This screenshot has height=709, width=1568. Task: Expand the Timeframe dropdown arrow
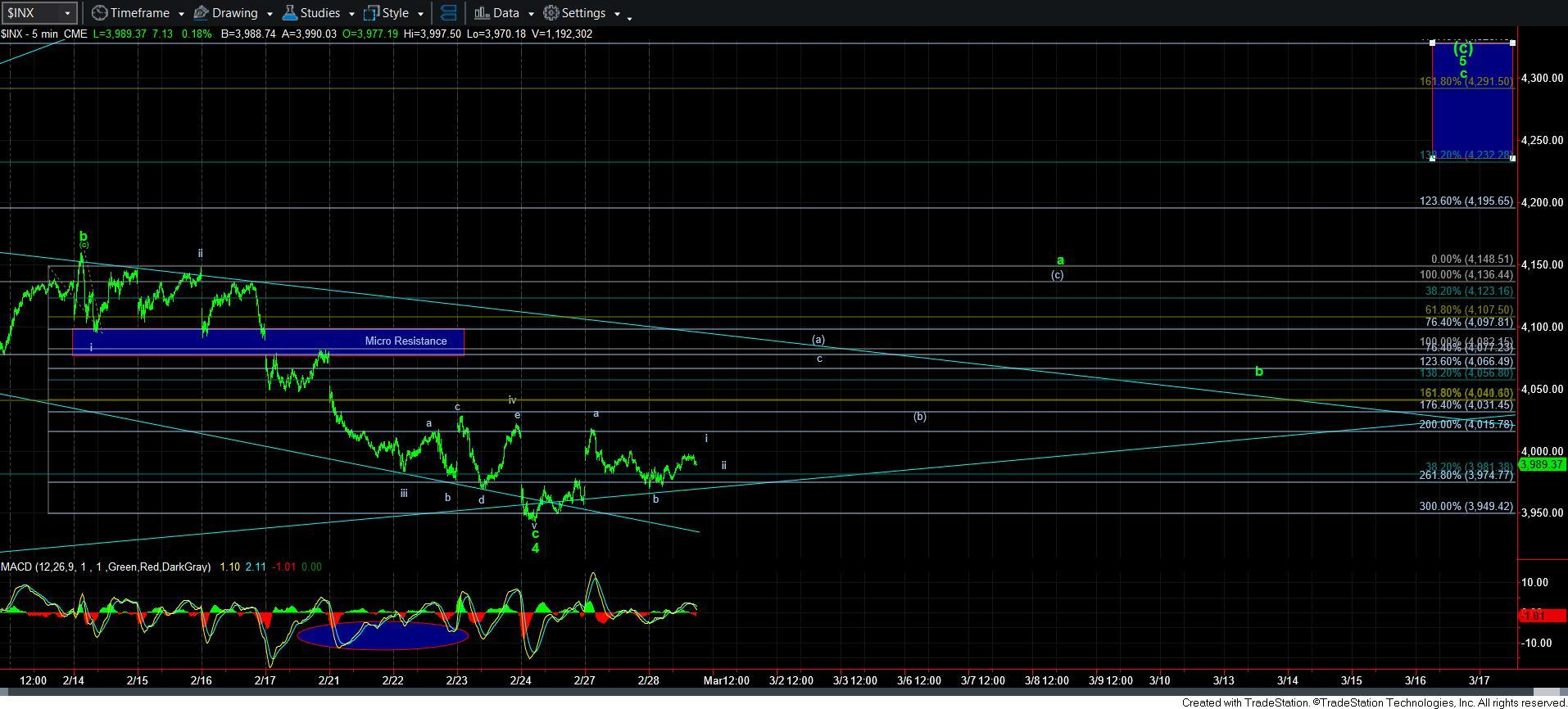pyautogui.click(x=180, y=14)
